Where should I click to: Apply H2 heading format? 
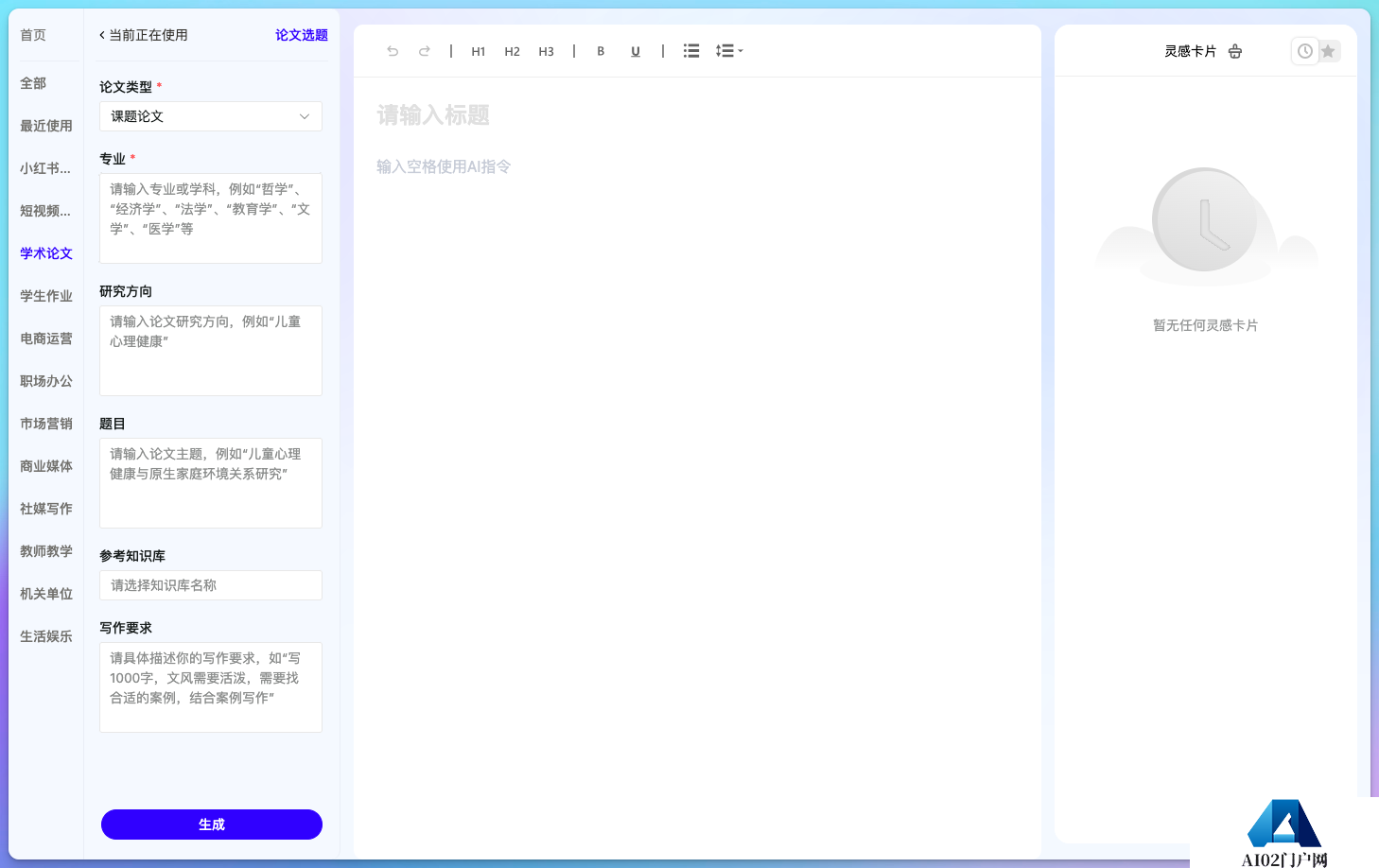[513, 51]
